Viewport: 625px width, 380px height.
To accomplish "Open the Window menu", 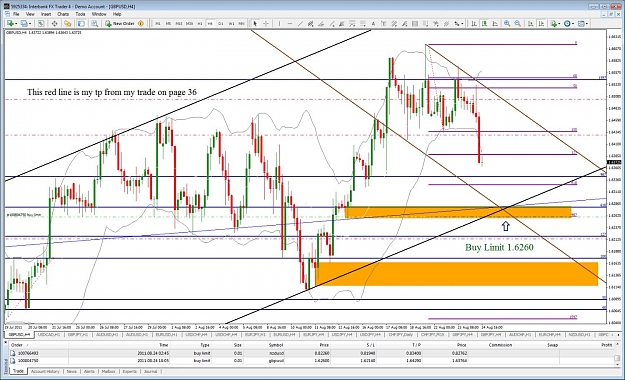I will tap(99, 14).
